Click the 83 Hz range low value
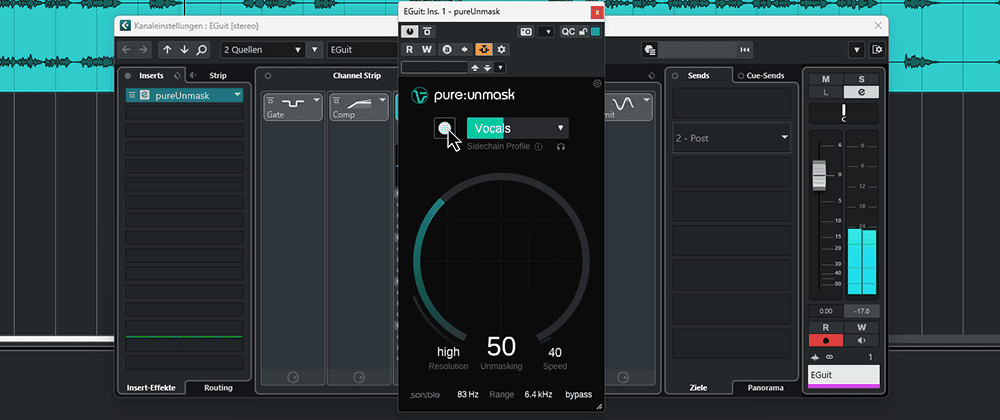1000x420 pixels. click(x=468, y=395)
